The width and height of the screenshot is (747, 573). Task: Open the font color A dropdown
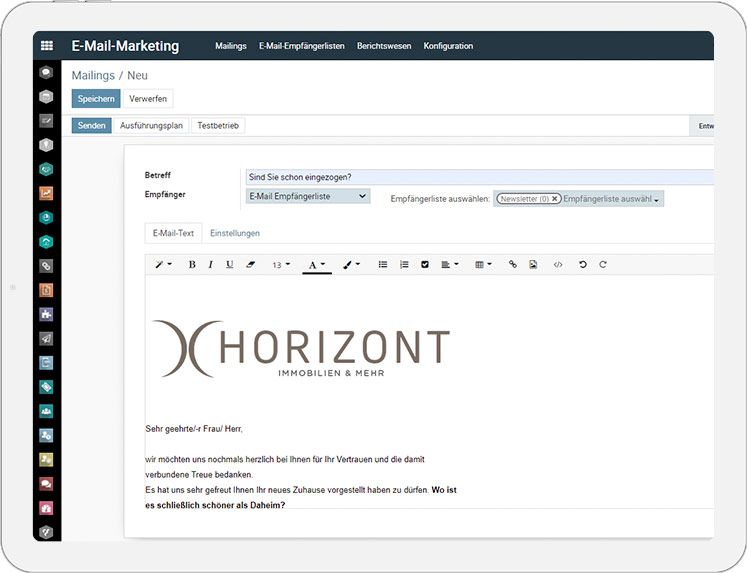coord(317,265)
